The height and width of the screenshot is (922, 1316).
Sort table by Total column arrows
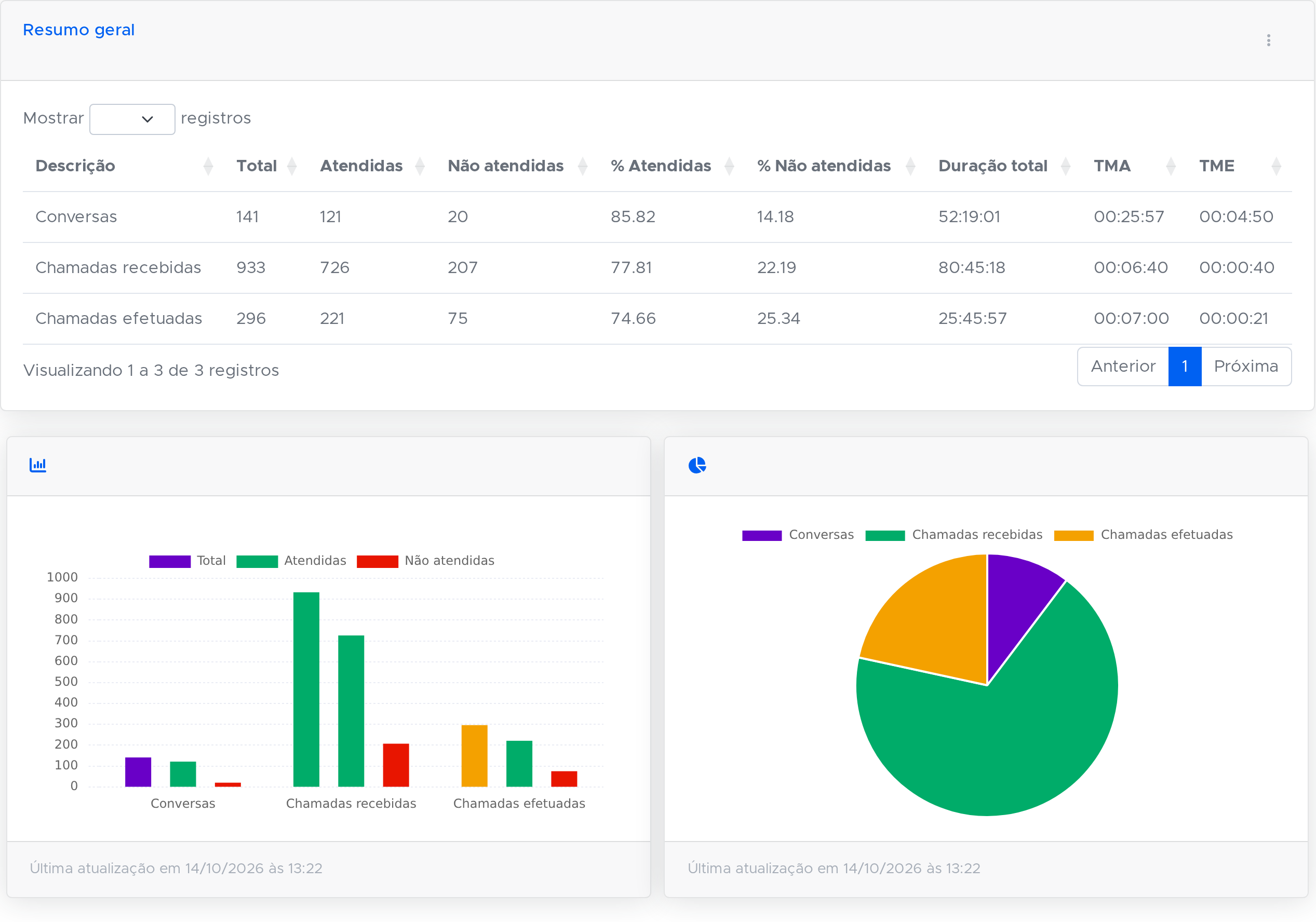tap(292, 166)
